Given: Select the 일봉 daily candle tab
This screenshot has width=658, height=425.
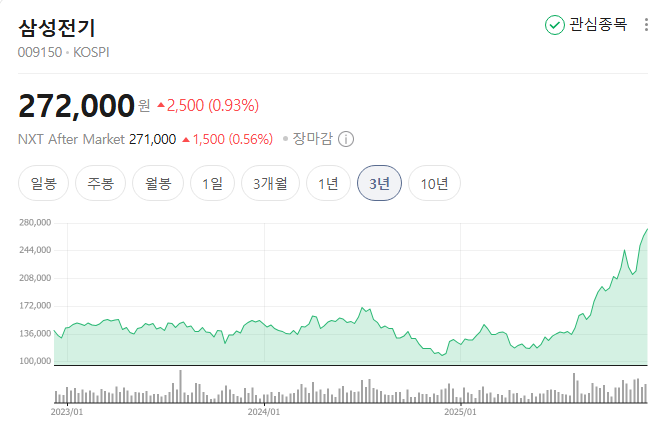Looking at the screenshot, I should pos(43,183).
